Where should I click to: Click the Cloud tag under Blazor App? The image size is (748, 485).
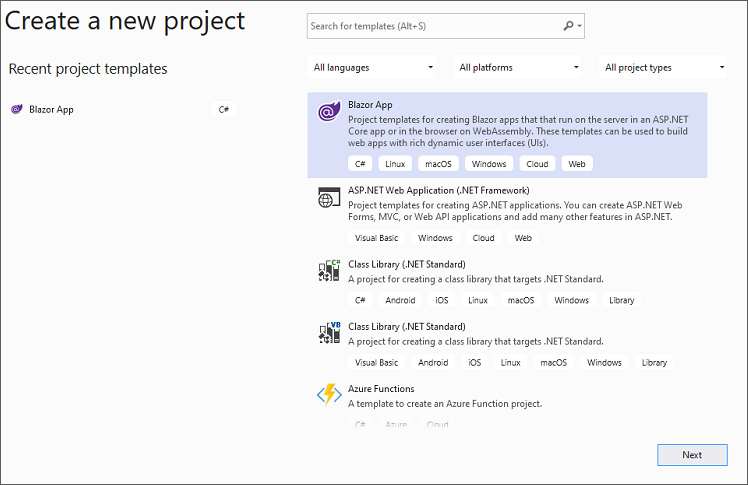pyautogui.click(x=537, y=164)
